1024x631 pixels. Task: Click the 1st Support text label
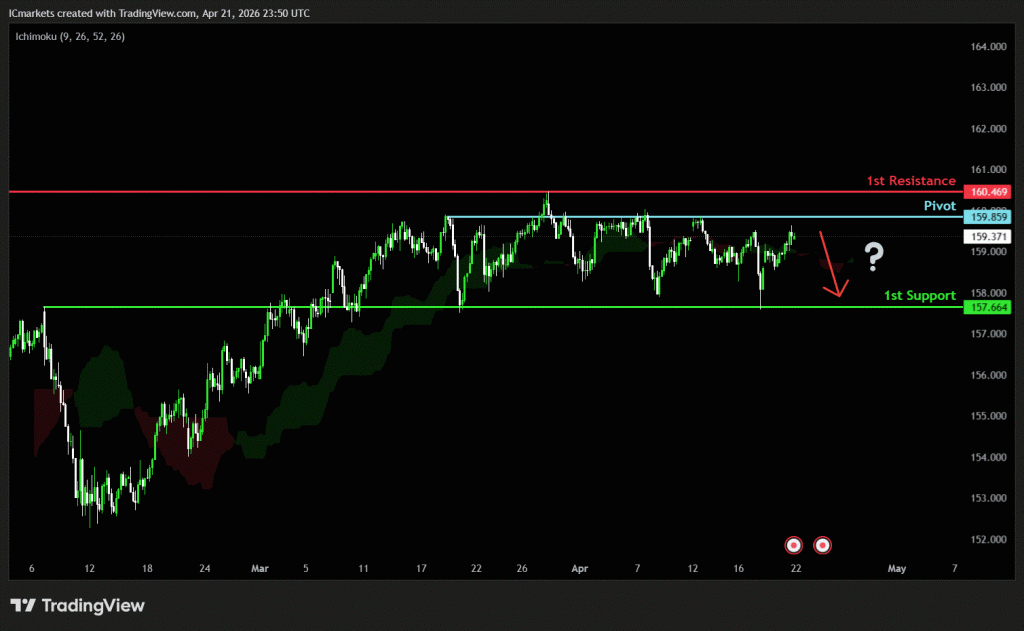pos(919,296)
